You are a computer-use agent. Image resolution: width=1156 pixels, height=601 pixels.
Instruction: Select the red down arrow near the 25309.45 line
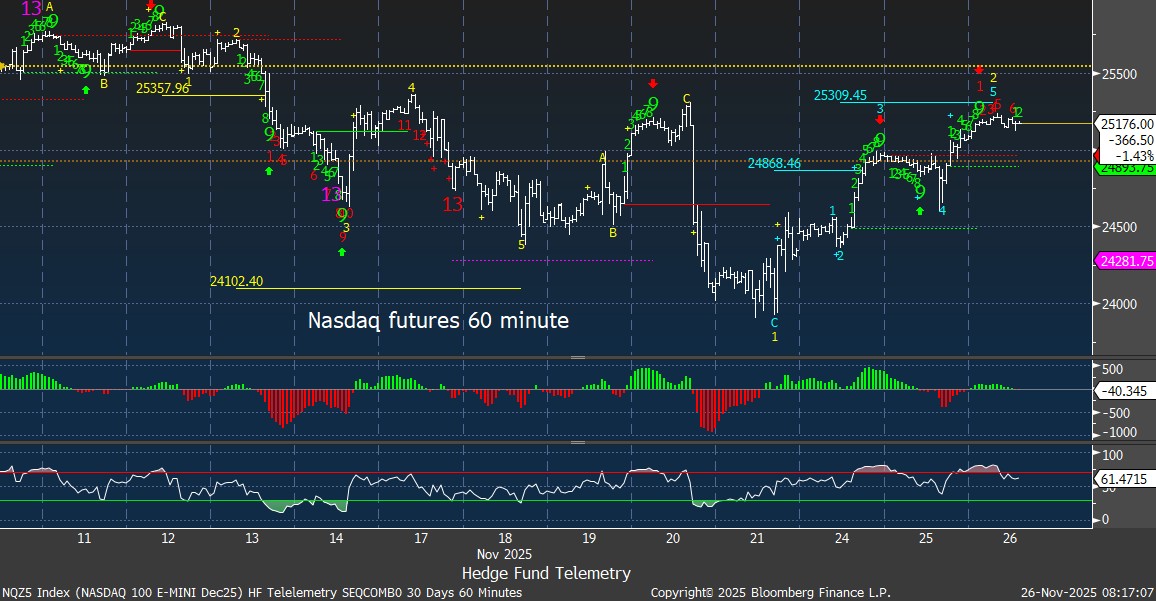pos(879,145)
